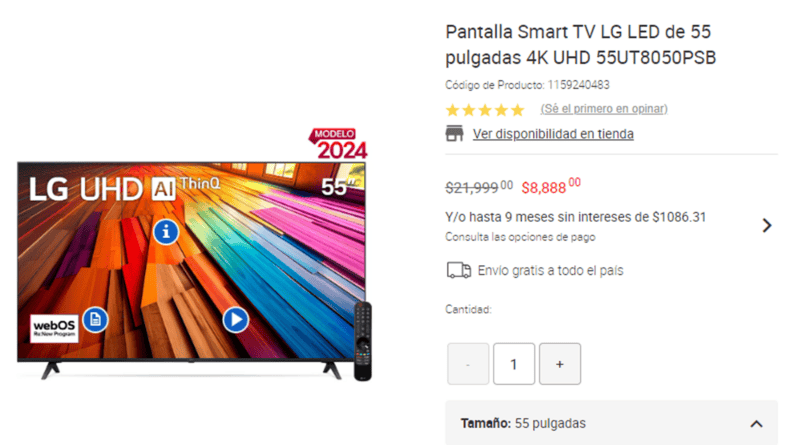800x445 pixels.
Task: Click the quantity input field showing 1
Action: tap(514, 364)
